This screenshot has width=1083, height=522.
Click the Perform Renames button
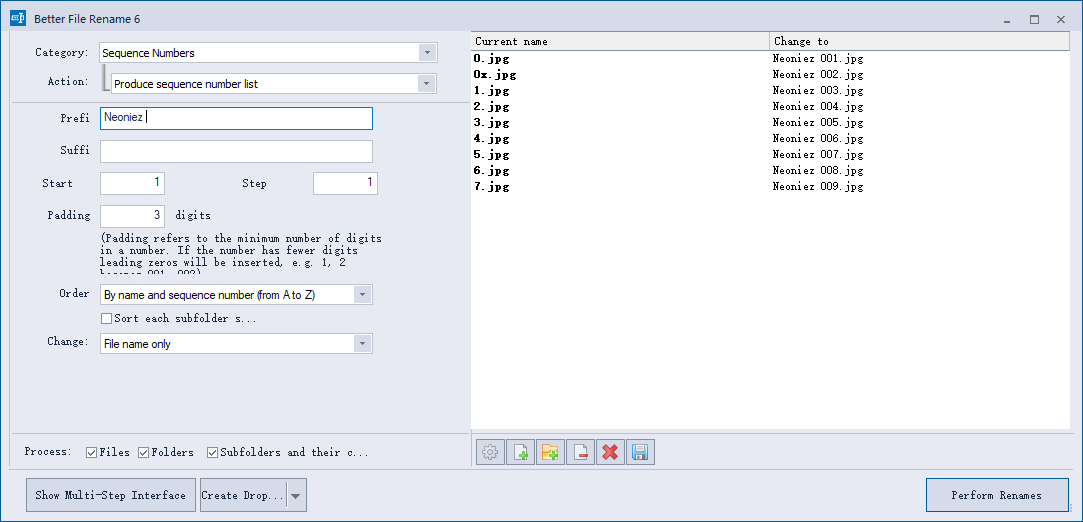tap(997, 495)
